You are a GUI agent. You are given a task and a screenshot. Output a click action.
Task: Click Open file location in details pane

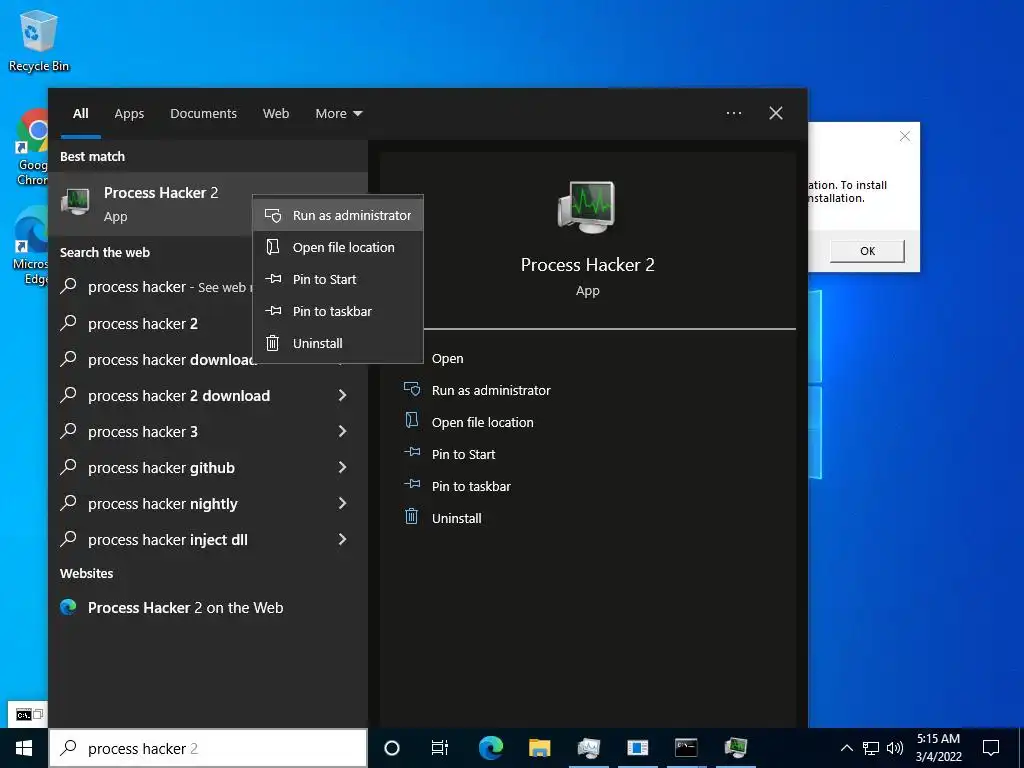point(483,423)
